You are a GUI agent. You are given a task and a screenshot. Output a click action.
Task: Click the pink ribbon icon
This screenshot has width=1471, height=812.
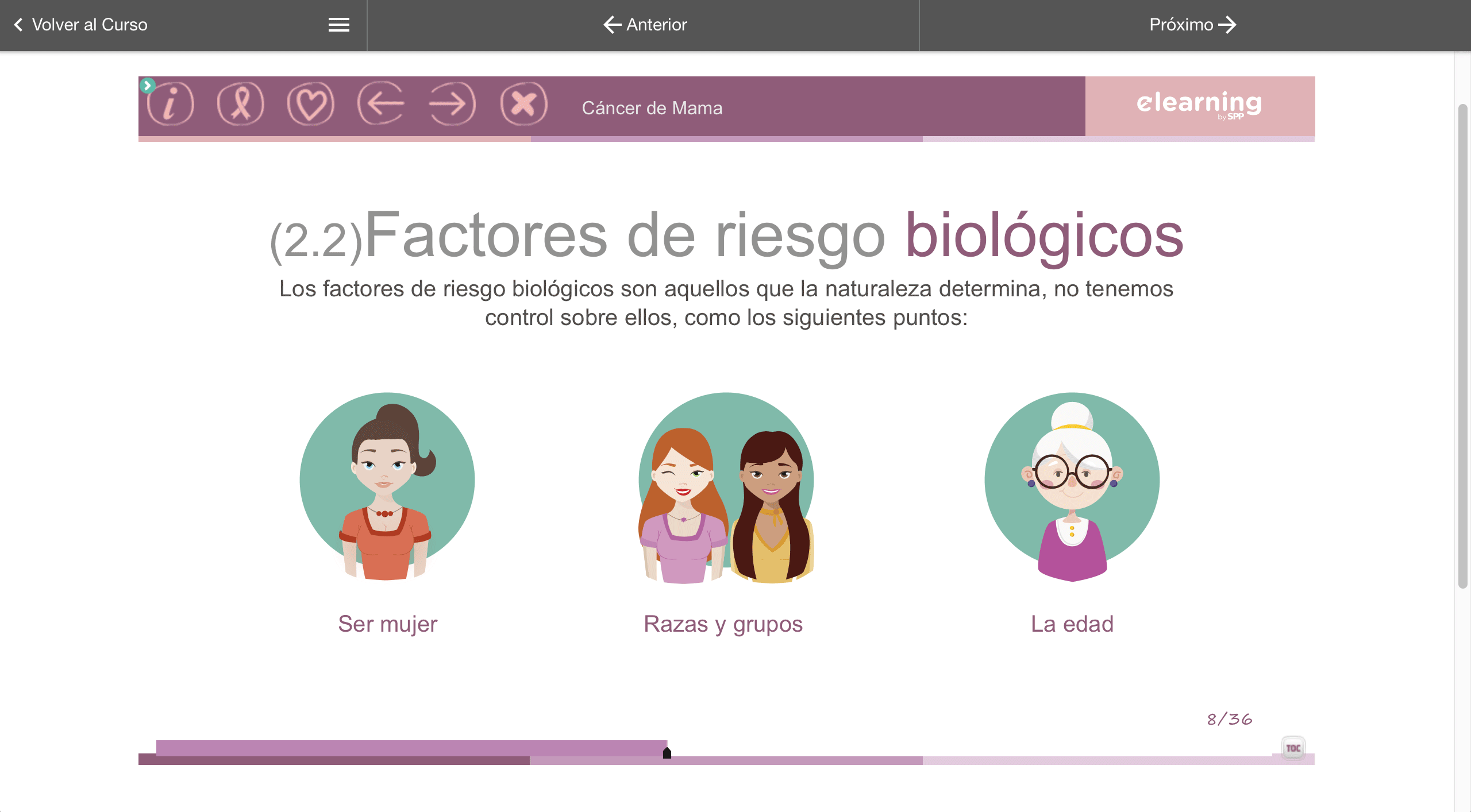pyautogui.click(x=241, y=104)
